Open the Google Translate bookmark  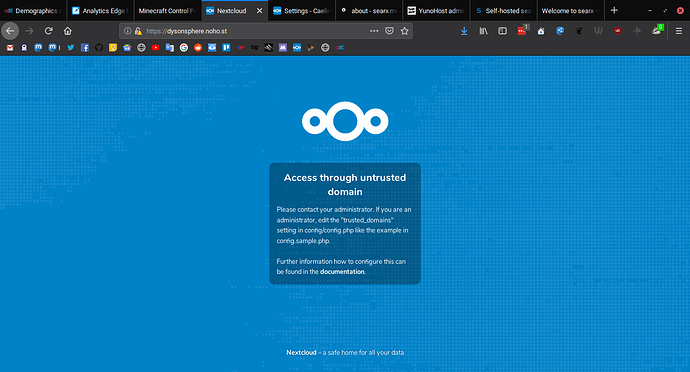coord(169,48)
